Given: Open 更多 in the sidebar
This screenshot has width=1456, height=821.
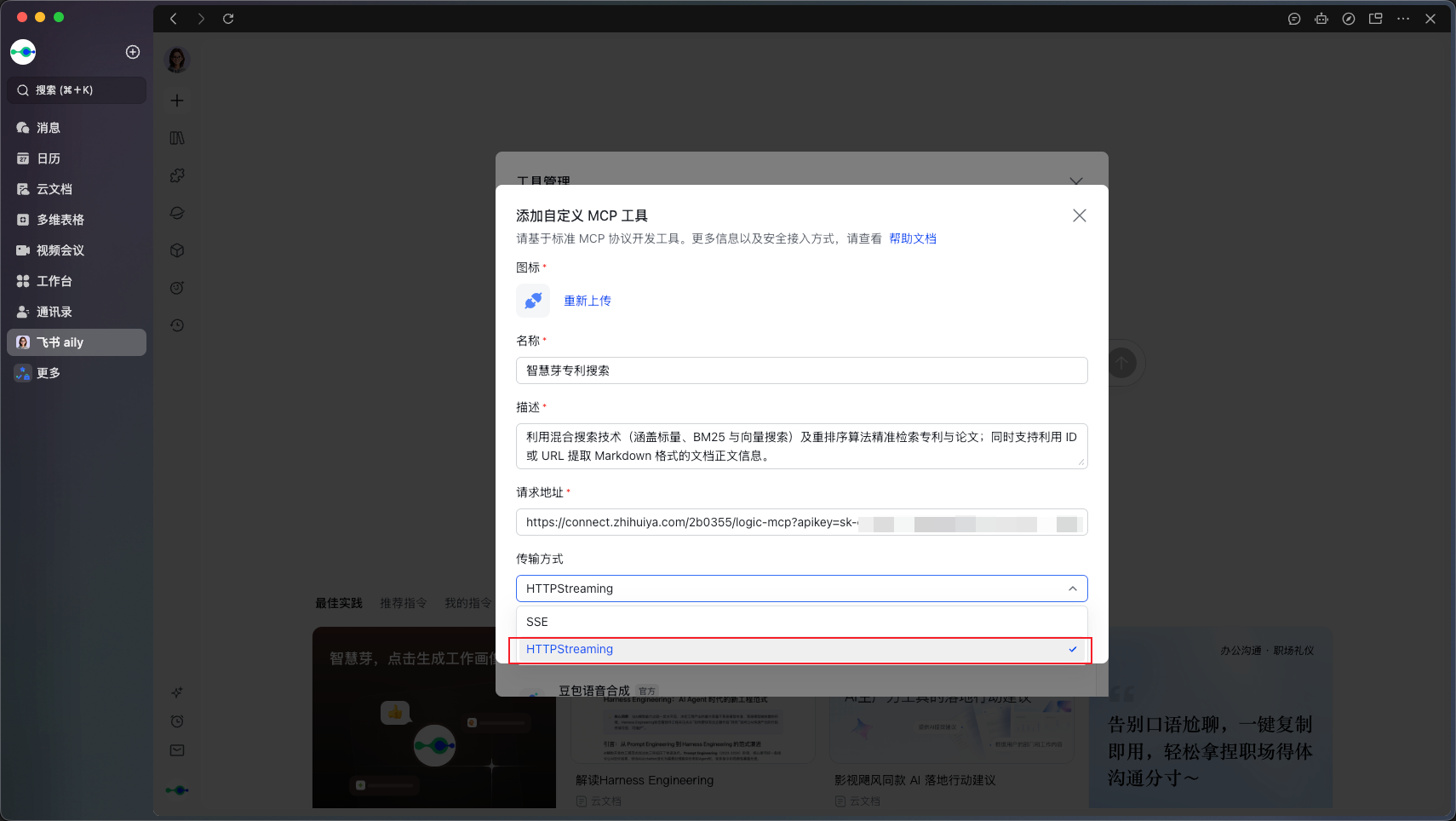Looking at the screenshot, I should [77, 373].
